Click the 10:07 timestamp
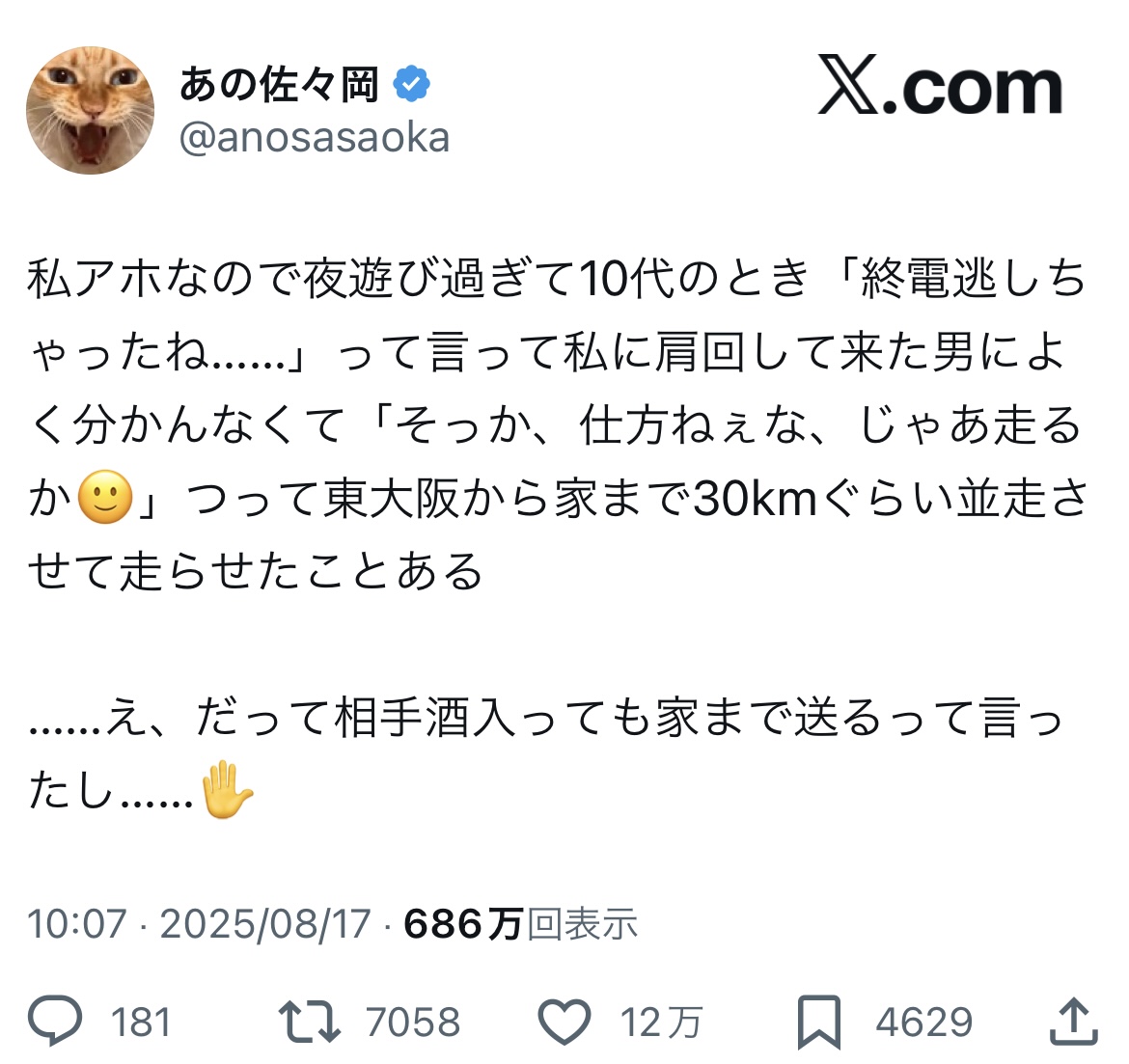Viewport: 1129px width, 1064px height. (x=77, y=923)
